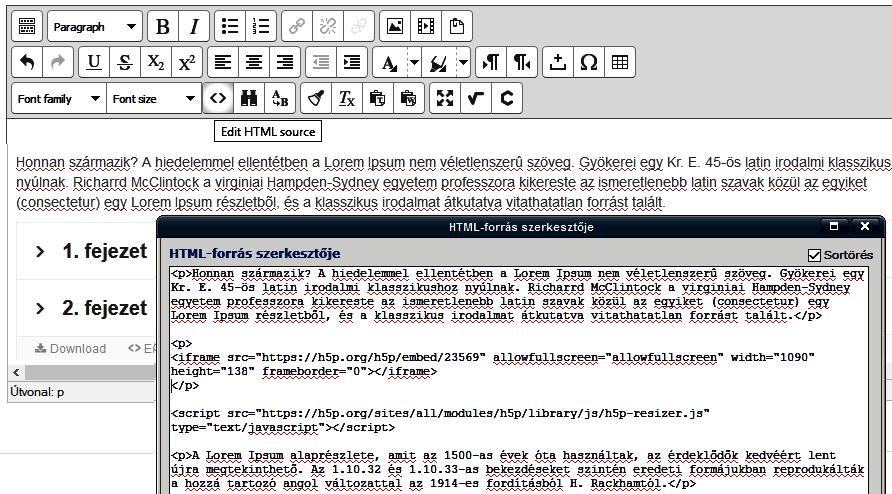Paste from Word
This screenshot has width=892, height=494.
[408, 98]
